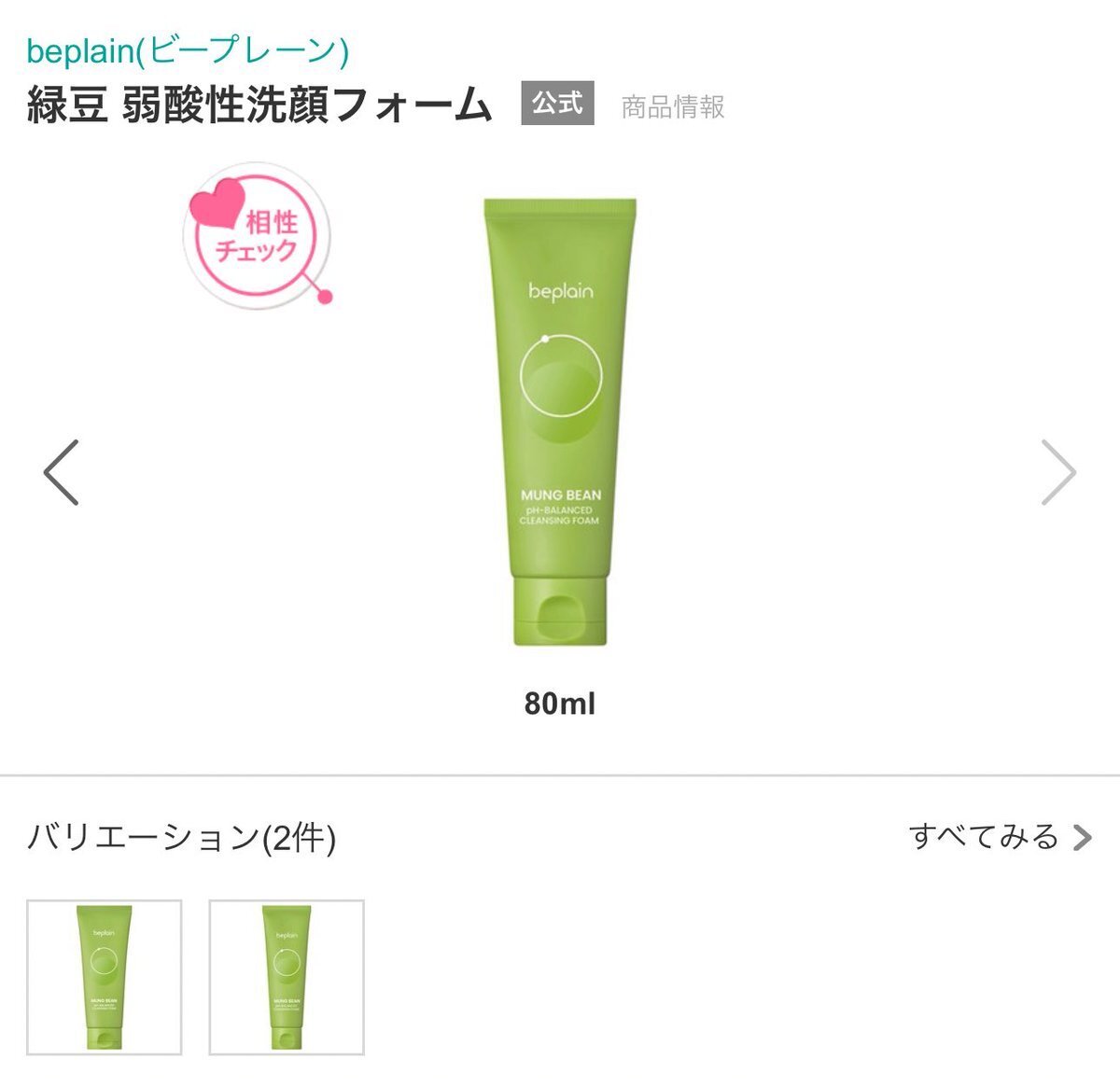Screen dimensions: 1120x1087
Task: Open the beplain(ビープレーン) brand link
Action: pyautogui.click(x=188, y=50)
